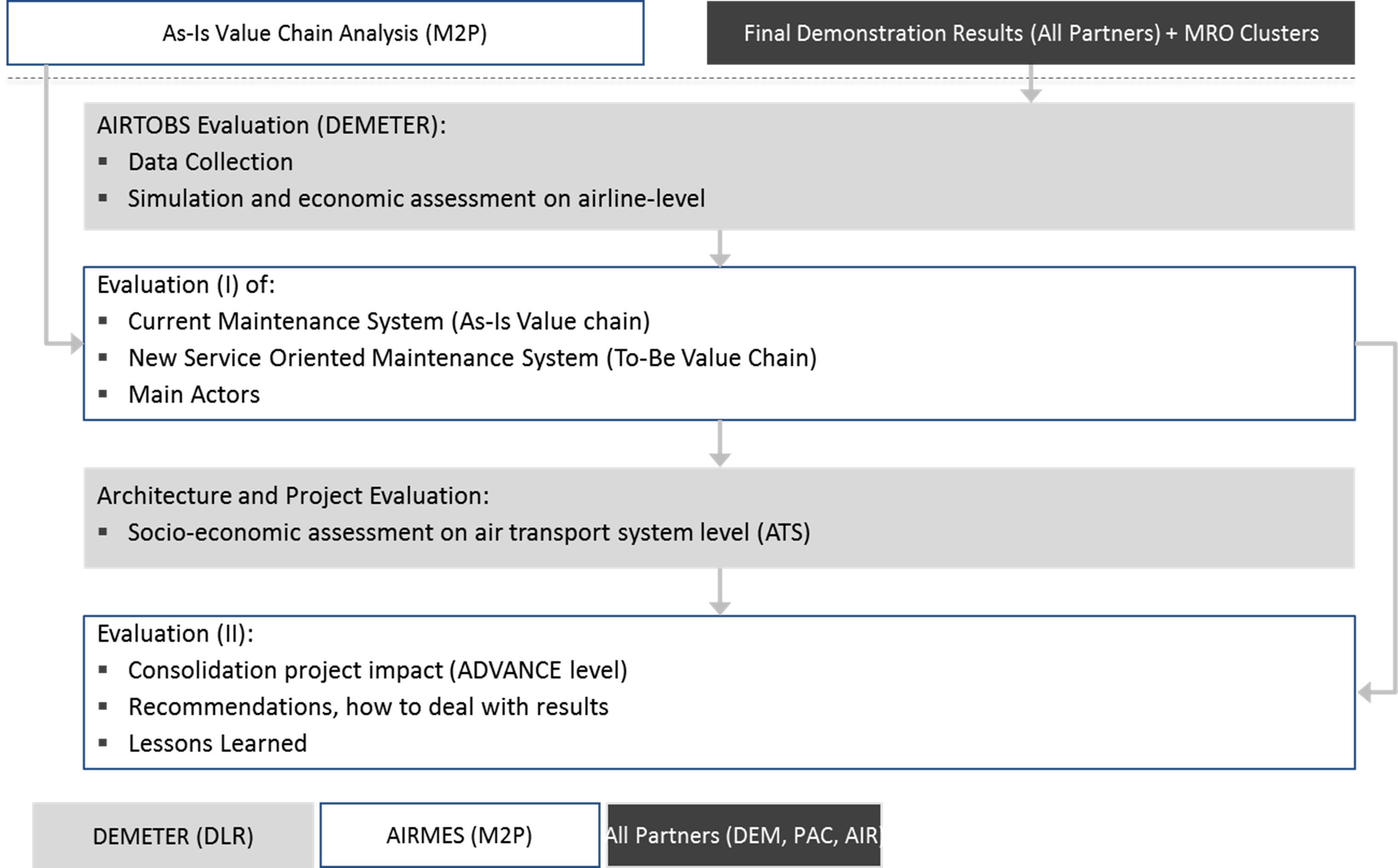This screenshot has width=1398, height=868.
Task: Click arrowhead pointing into Evaluation (I) left edge
Action: [77, 344]
